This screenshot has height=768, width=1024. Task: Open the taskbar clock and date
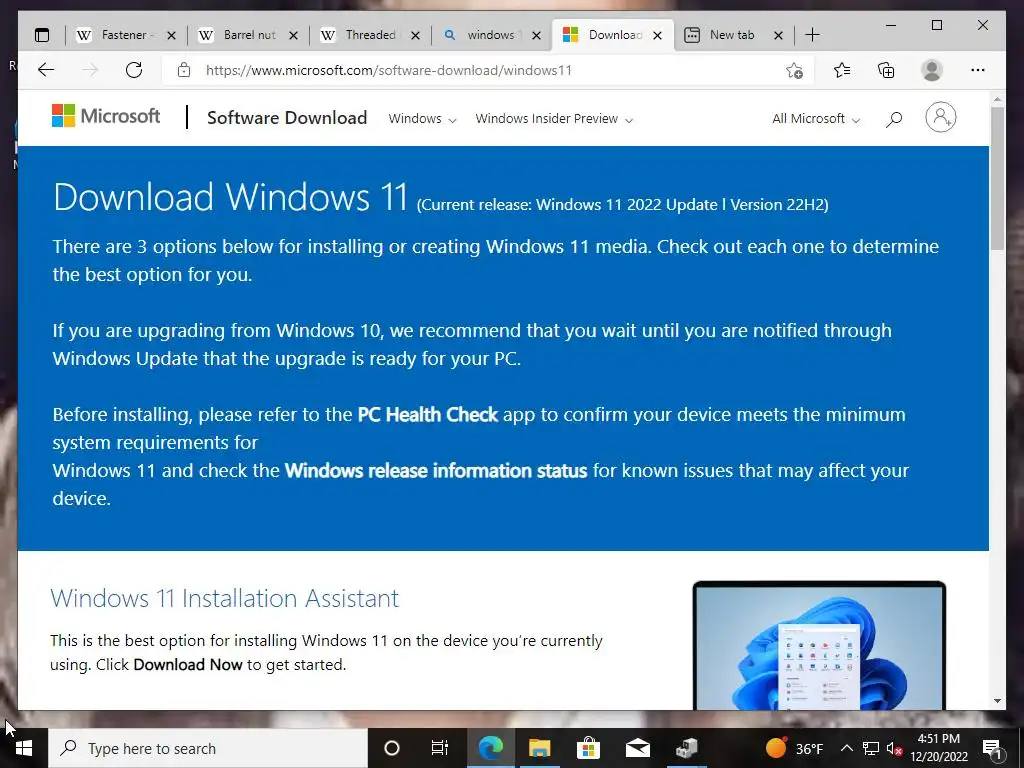pyautogui.click(x=939, y=748)
